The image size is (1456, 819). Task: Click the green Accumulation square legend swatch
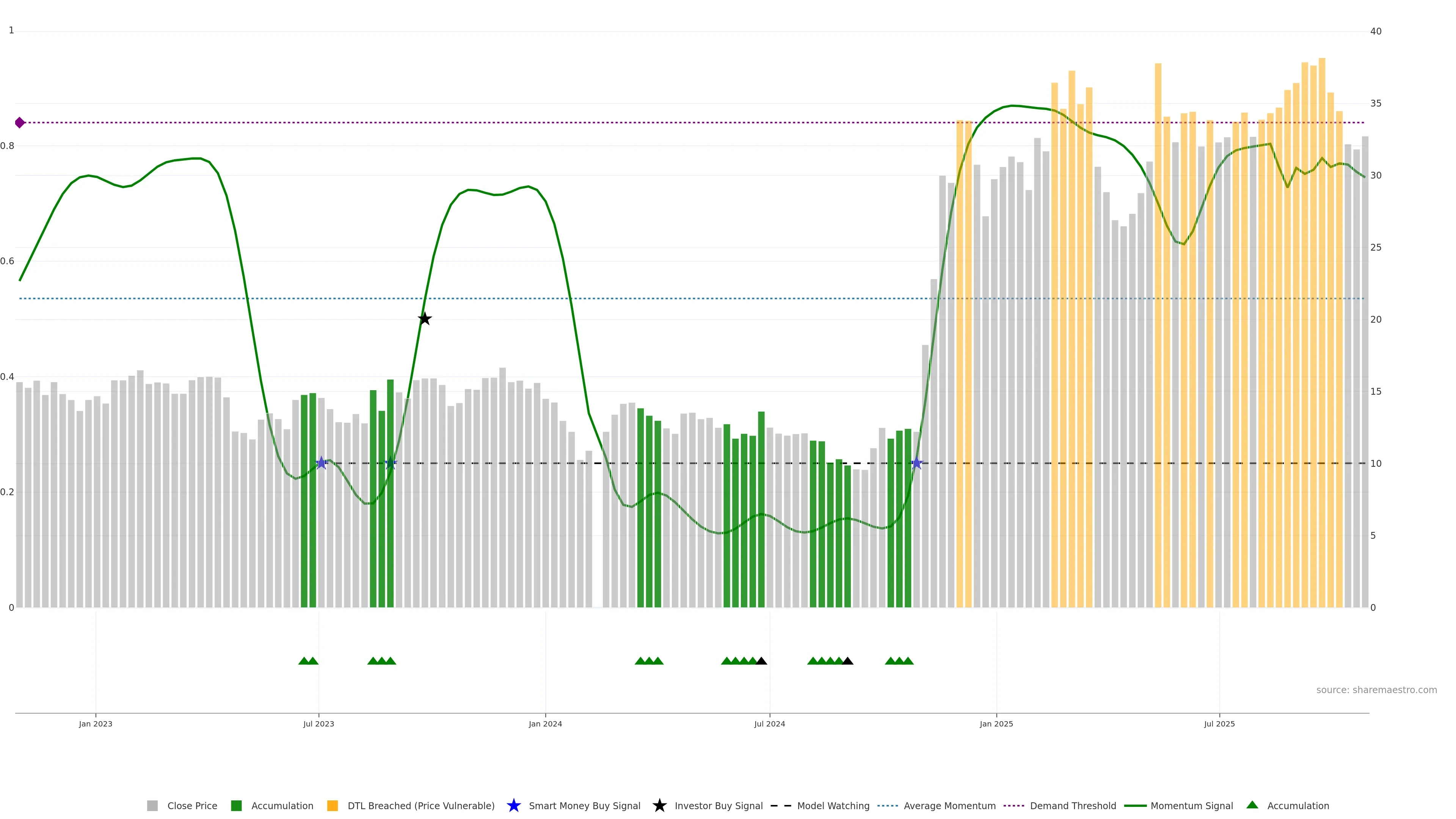click(236, 805)
